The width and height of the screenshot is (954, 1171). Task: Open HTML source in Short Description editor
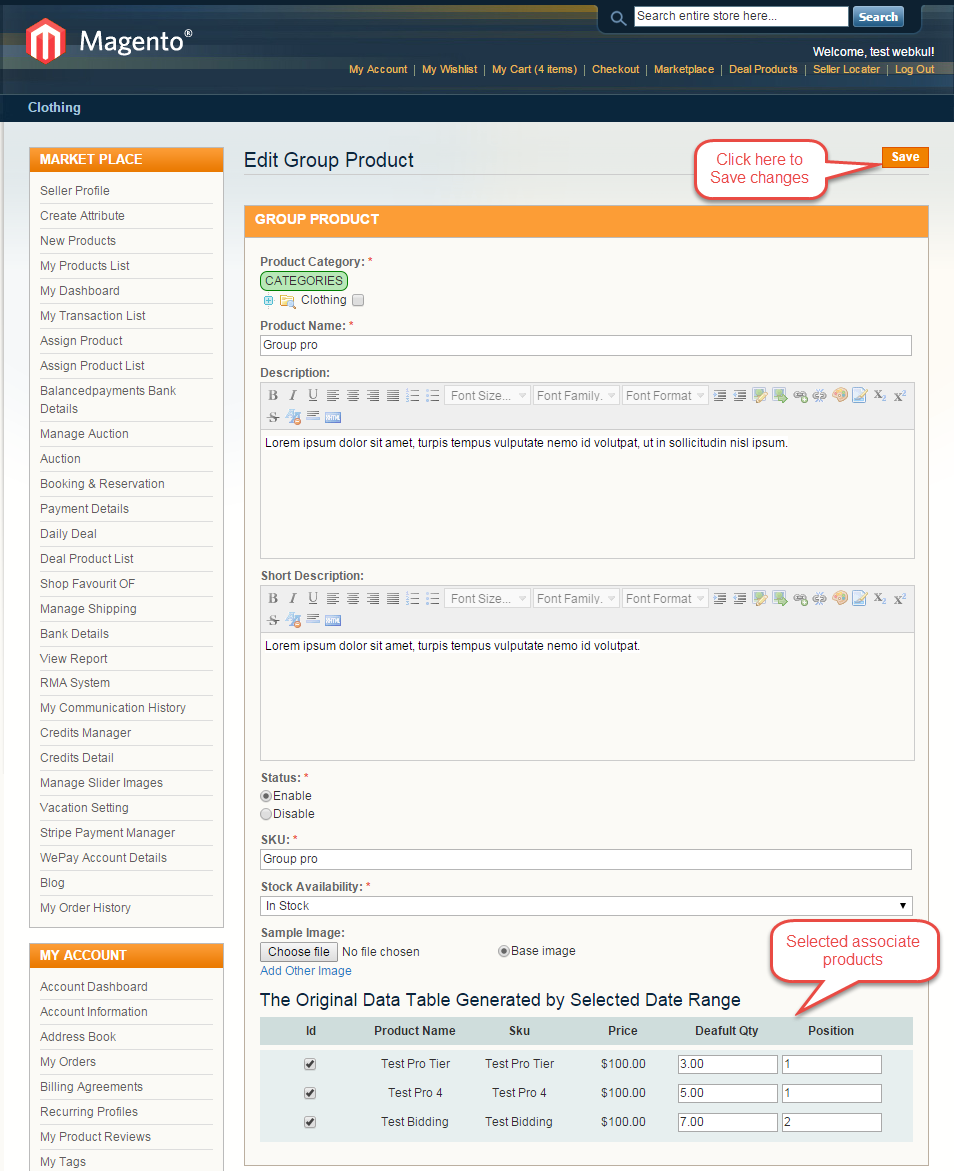[x=333, y=620]
